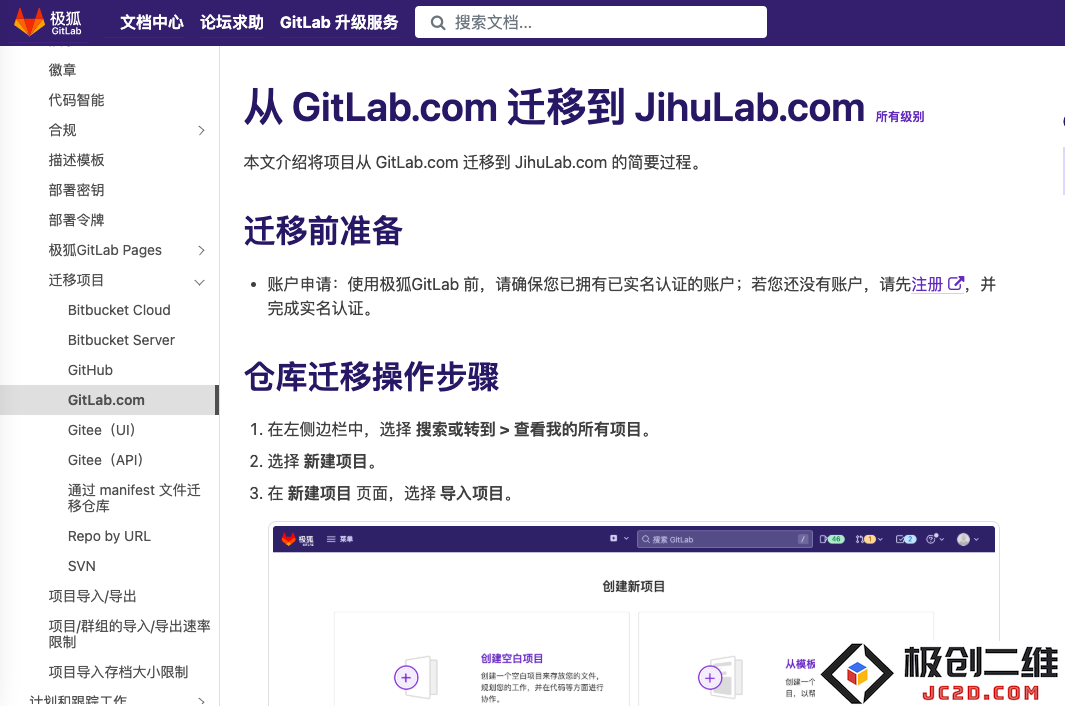Image resolution: width=1065 pixels, height=706 pixels.
Task: Open the 代码智能 sidebar page
Action: (x=76, y=100)
